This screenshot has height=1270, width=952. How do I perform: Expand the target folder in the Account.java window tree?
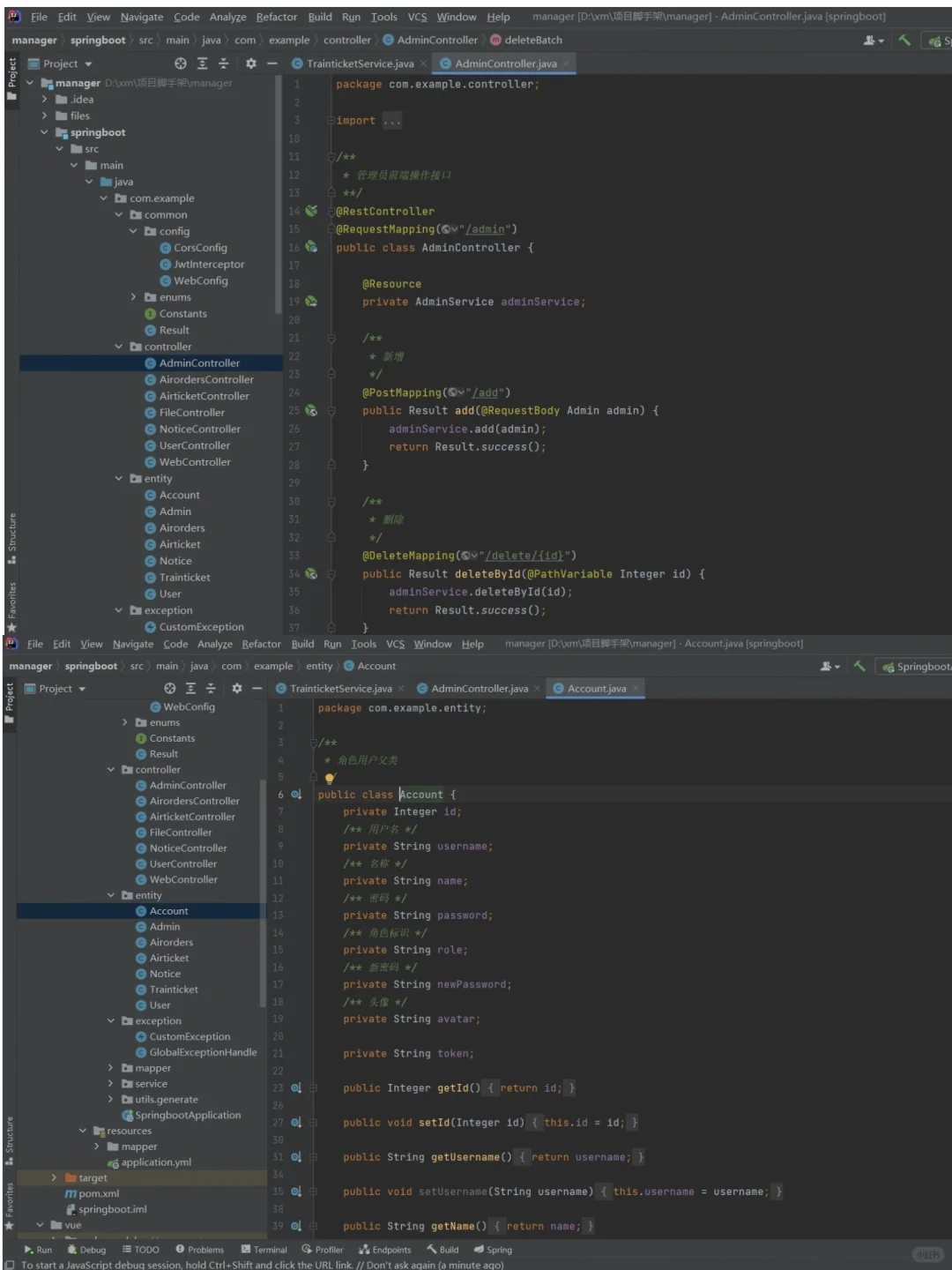(x=54, y=1177)
